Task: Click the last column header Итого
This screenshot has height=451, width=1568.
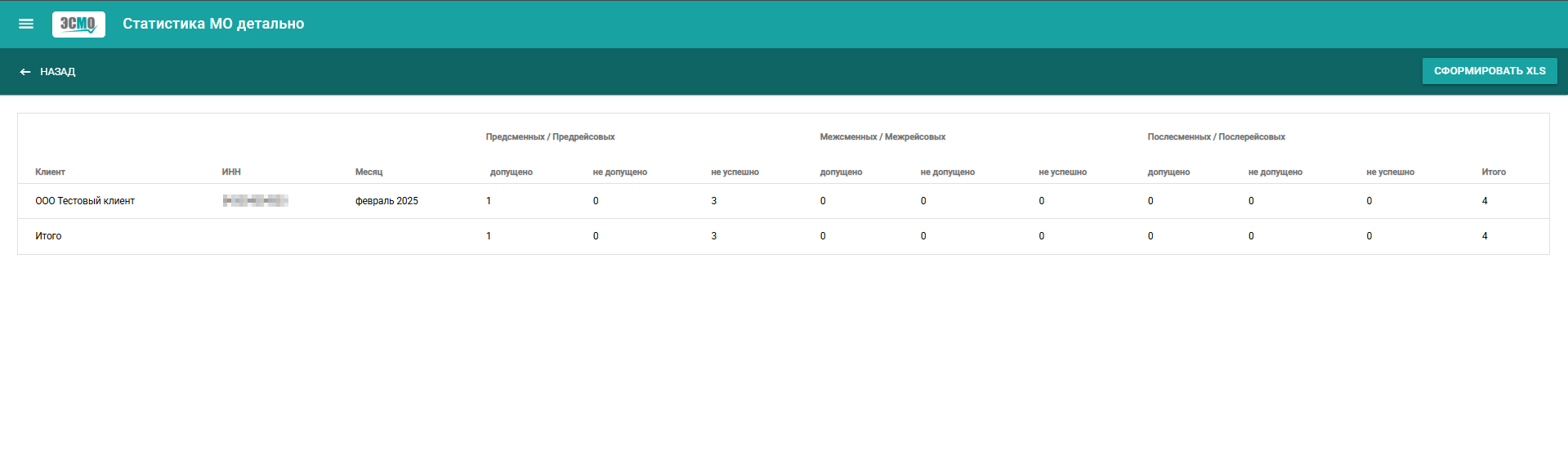Action: coord(1494,172)
